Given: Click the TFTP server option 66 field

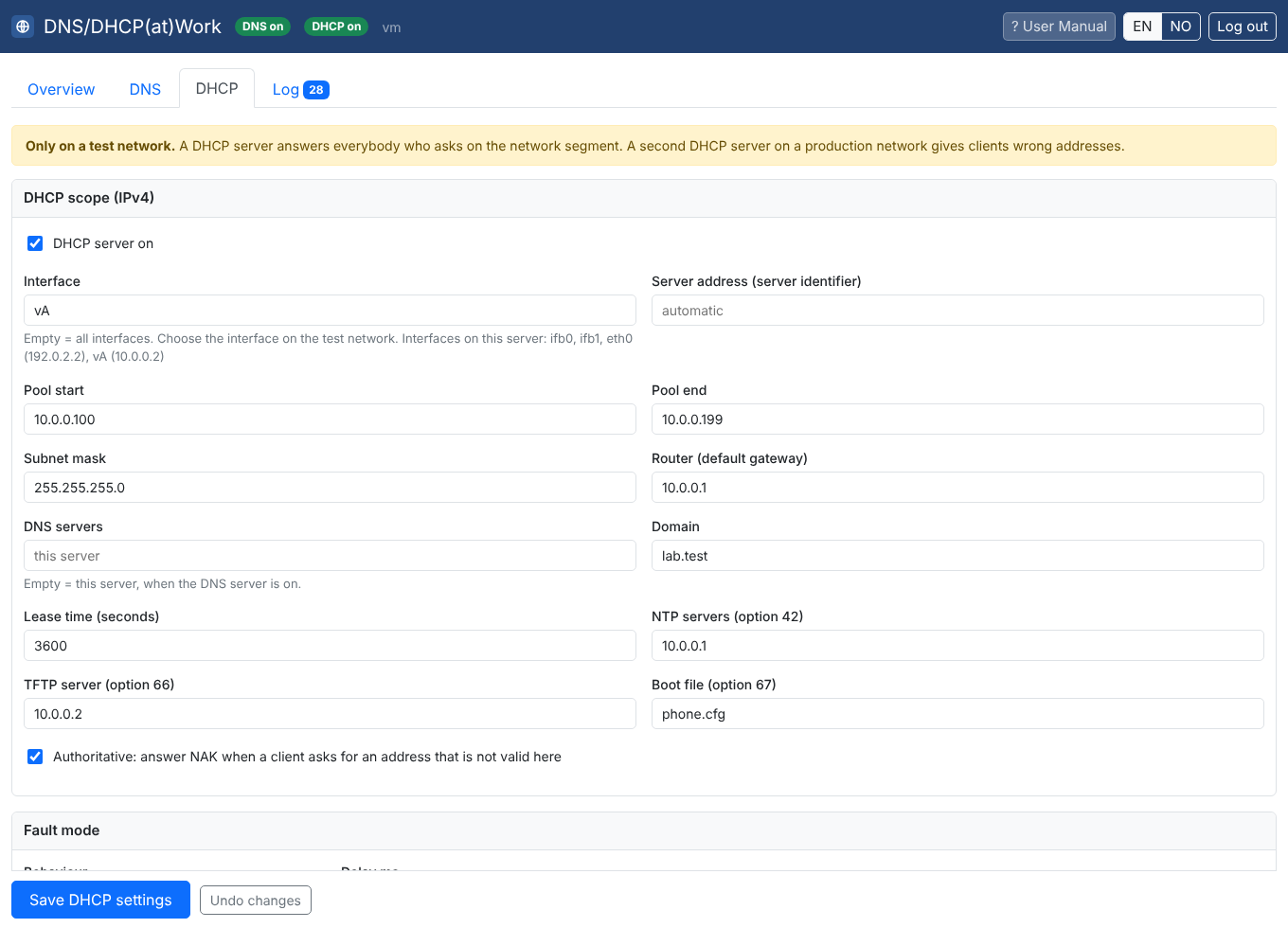Looking at the screenshot, I should click(x=330, y=714).
